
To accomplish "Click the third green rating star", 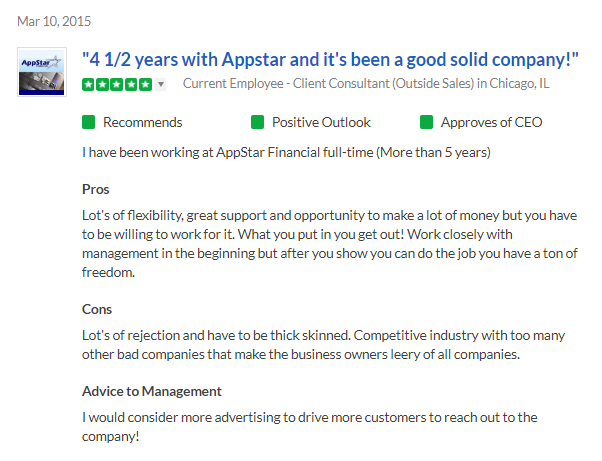I will tap(117, 84).
